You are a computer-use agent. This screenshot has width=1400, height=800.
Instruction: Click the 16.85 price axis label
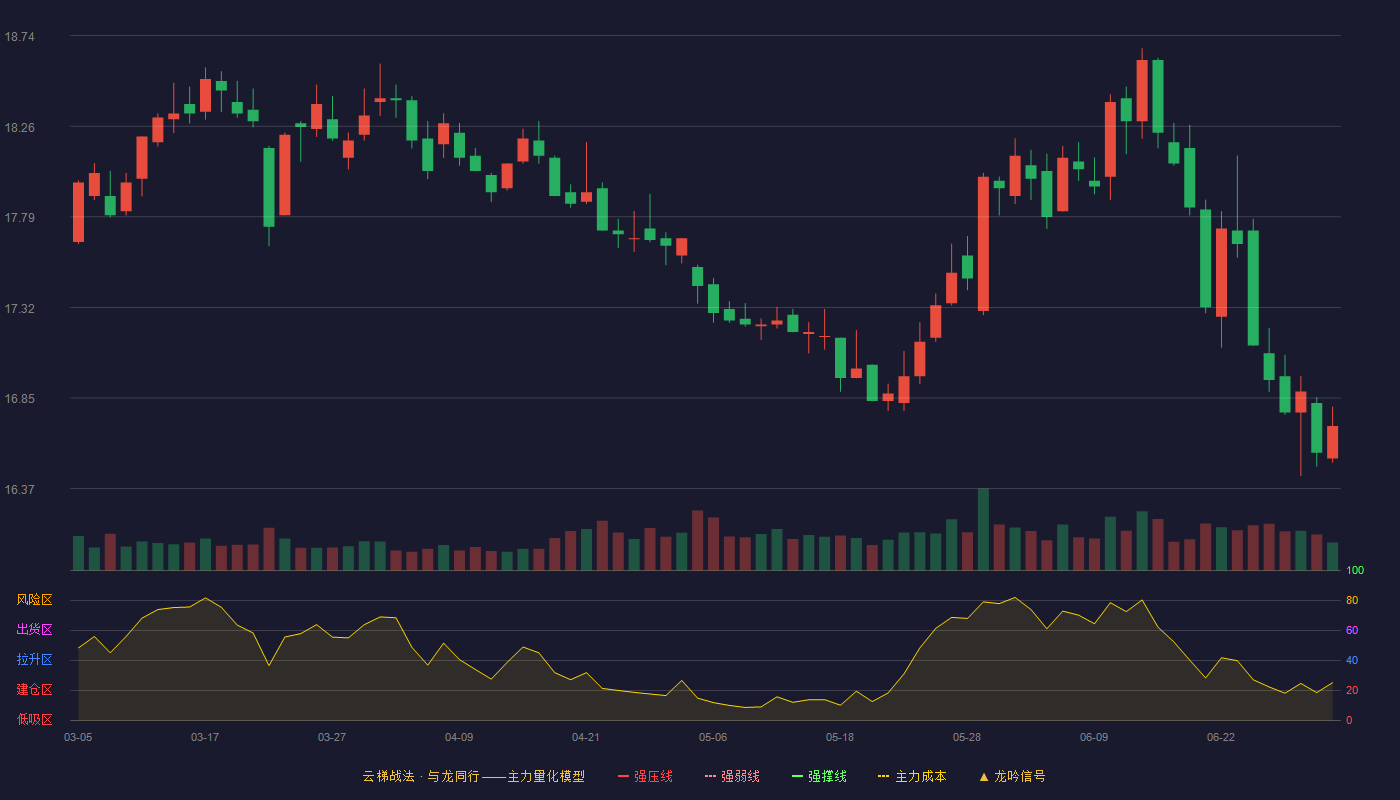(x=20, y=399)
